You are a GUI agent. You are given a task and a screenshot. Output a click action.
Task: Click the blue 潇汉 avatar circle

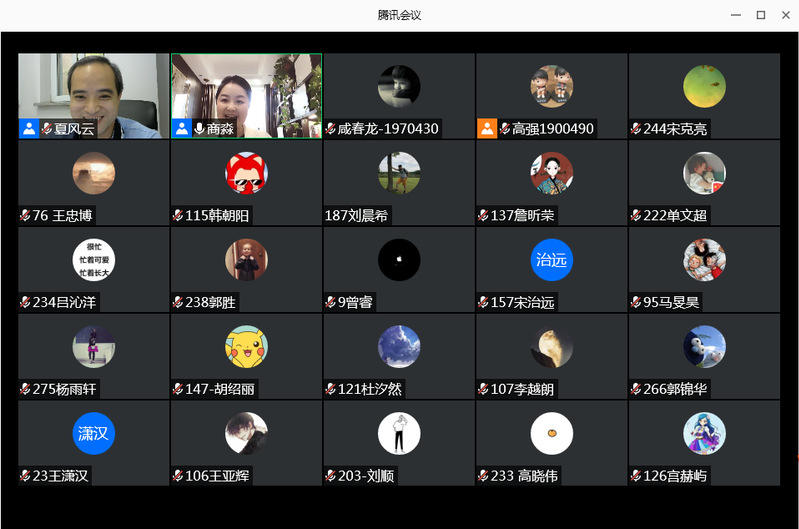tap(94, 433)
